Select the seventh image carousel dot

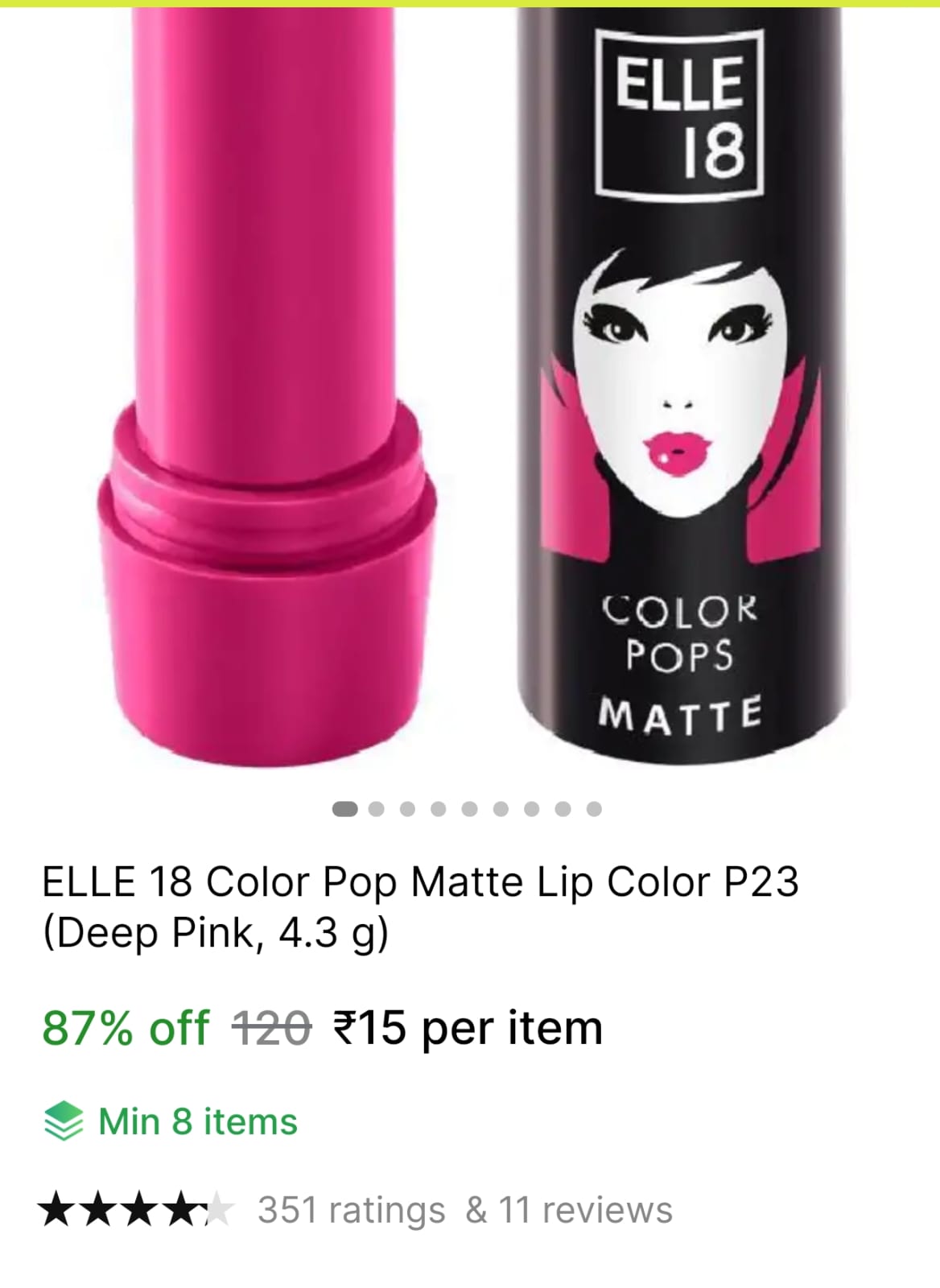(531, 809)
